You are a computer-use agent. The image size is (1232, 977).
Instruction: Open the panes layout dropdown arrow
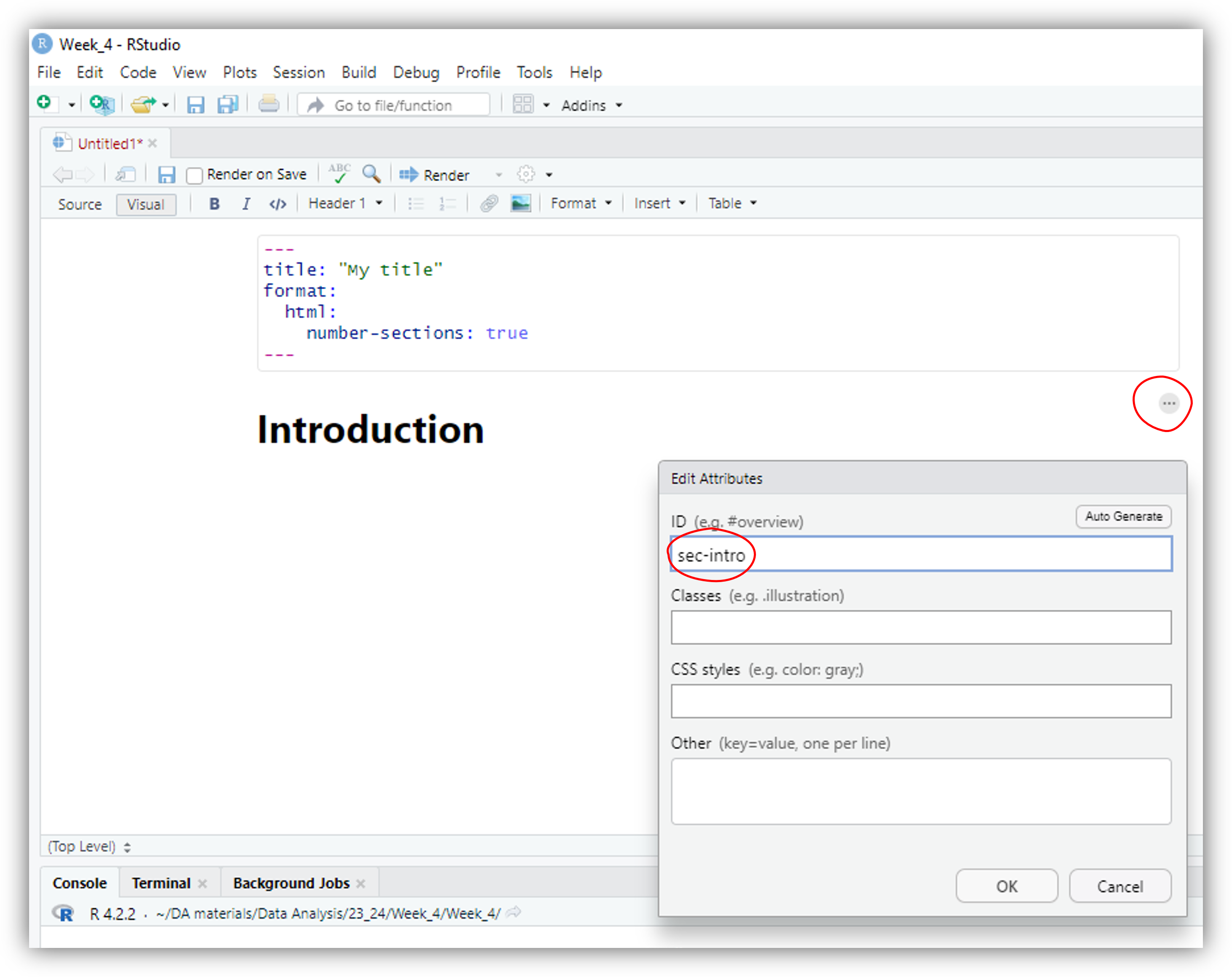tap(546, 105)
